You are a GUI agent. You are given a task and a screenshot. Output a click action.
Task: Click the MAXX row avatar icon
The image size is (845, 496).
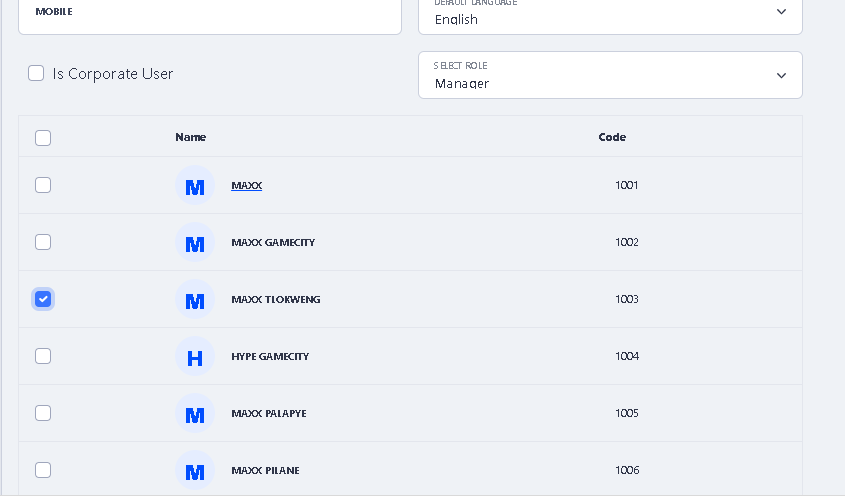(195, 186)
